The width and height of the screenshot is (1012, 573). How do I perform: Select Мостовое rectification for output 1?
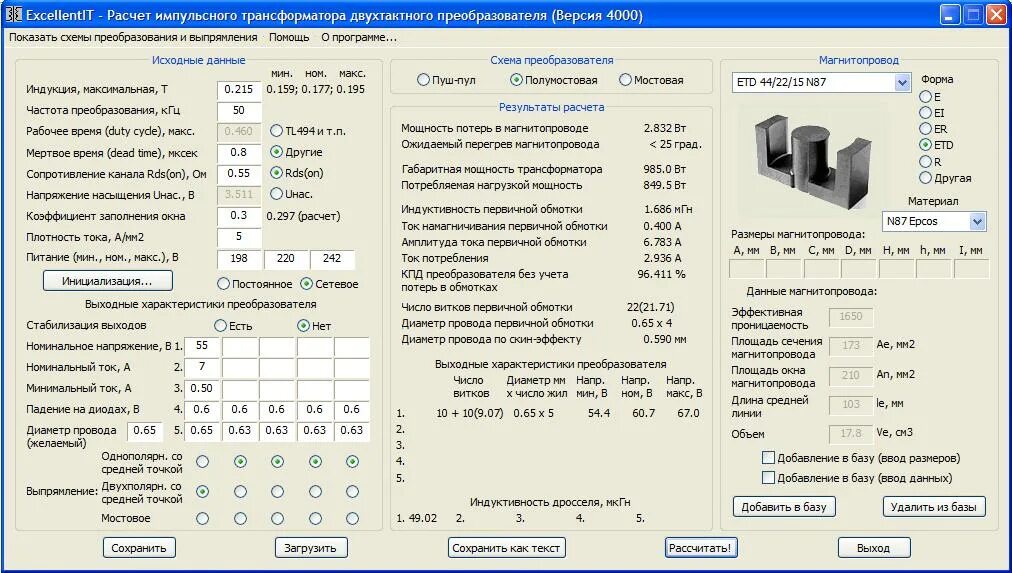(x=203, y=518)
